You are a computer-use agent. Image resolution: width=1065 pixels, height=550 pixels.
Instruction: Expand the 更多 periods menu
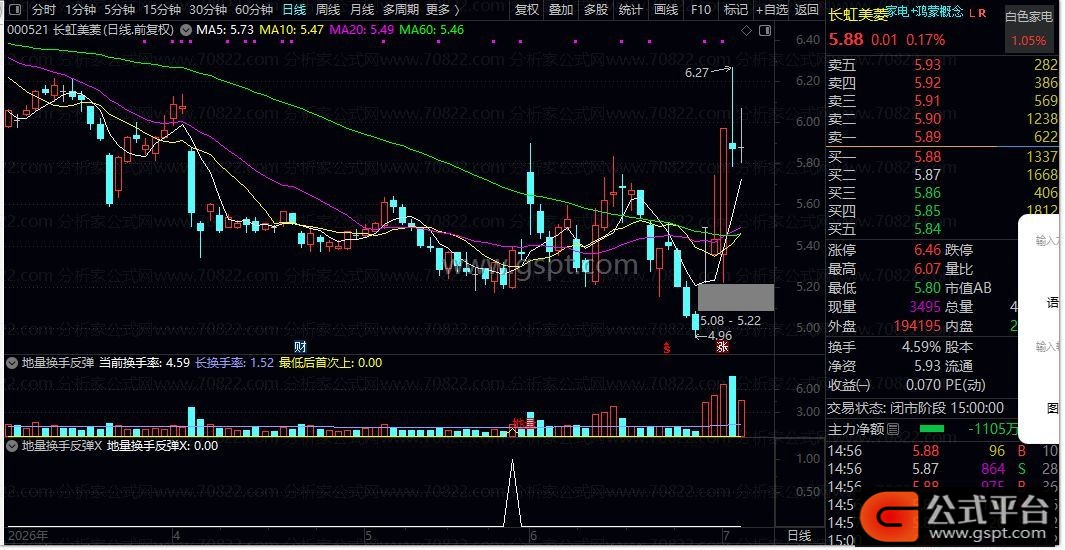click(442, 10)
